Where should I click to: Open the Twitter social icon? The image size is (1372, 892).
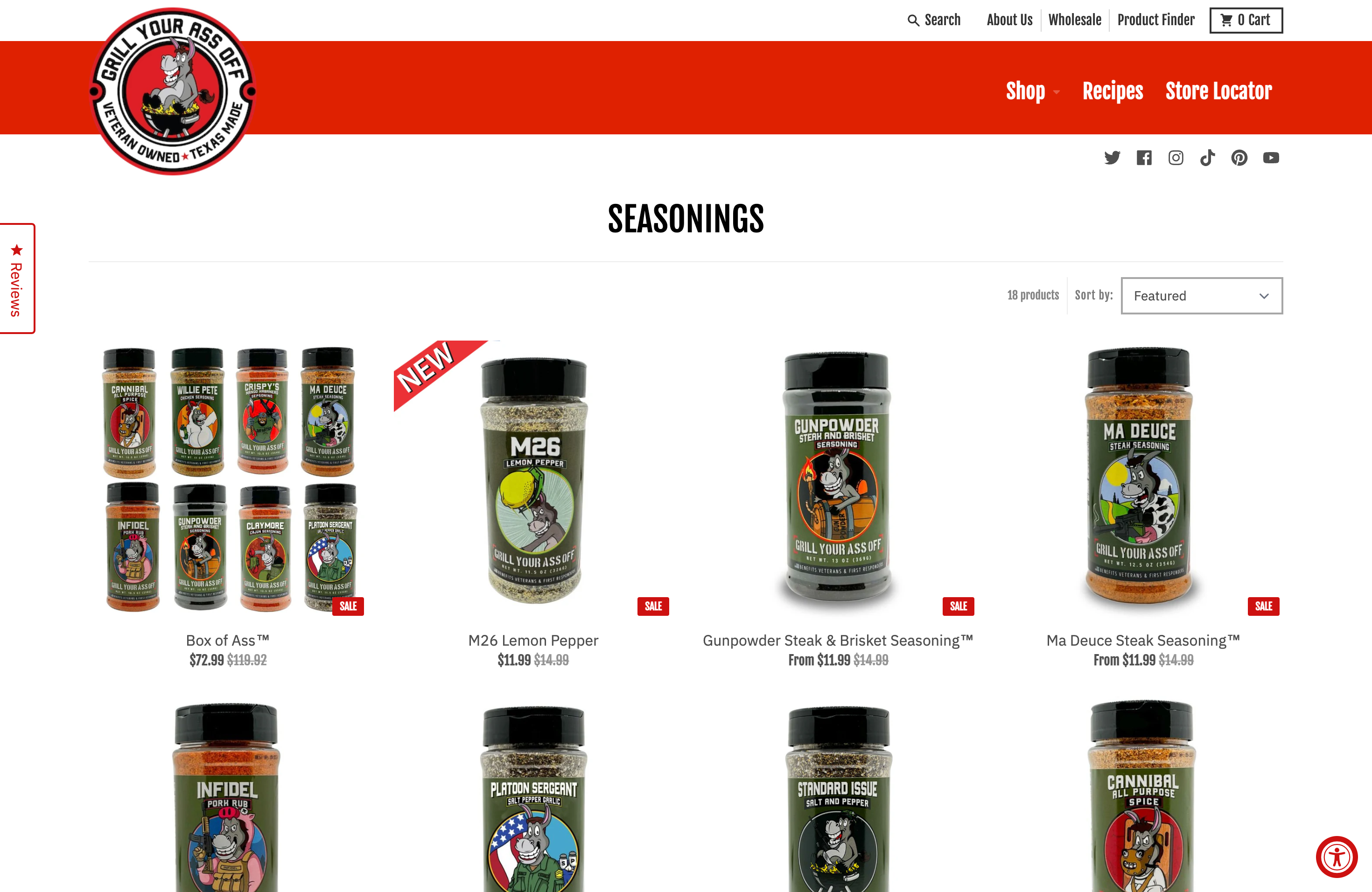pyautogui.click(x=1112, y=158)
